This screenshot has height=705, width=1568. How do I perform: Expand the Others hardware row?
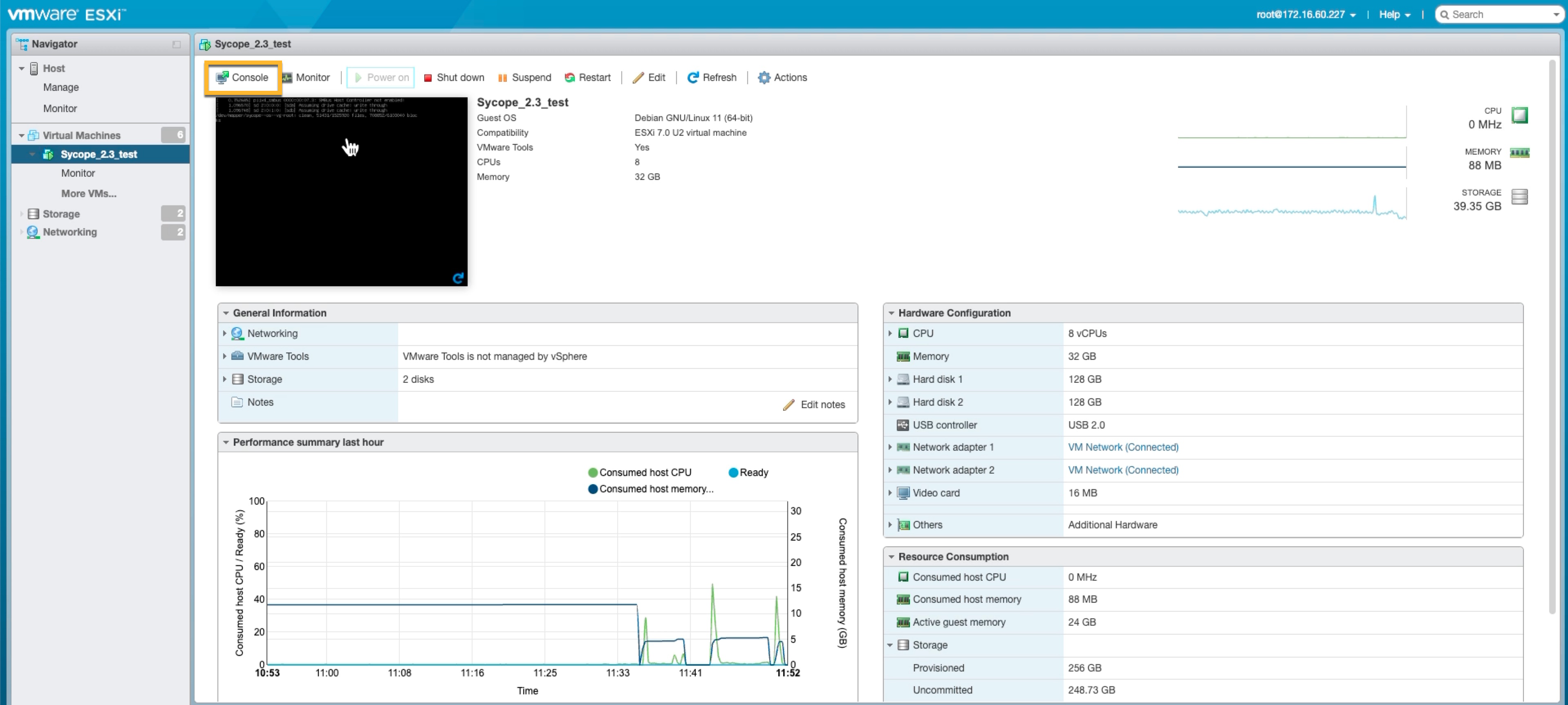tap(890, 525)
